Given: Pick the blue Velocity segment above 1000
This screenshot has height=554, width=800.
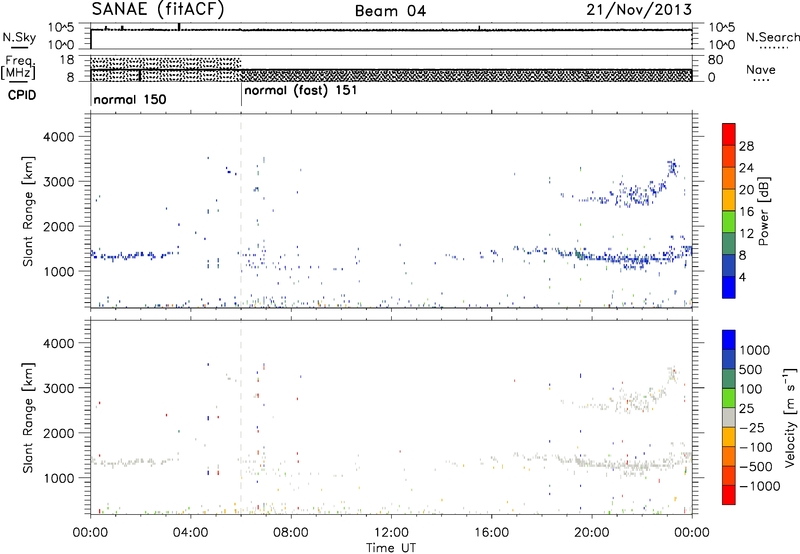Looking at the screenshot, I should coord(729,340).
